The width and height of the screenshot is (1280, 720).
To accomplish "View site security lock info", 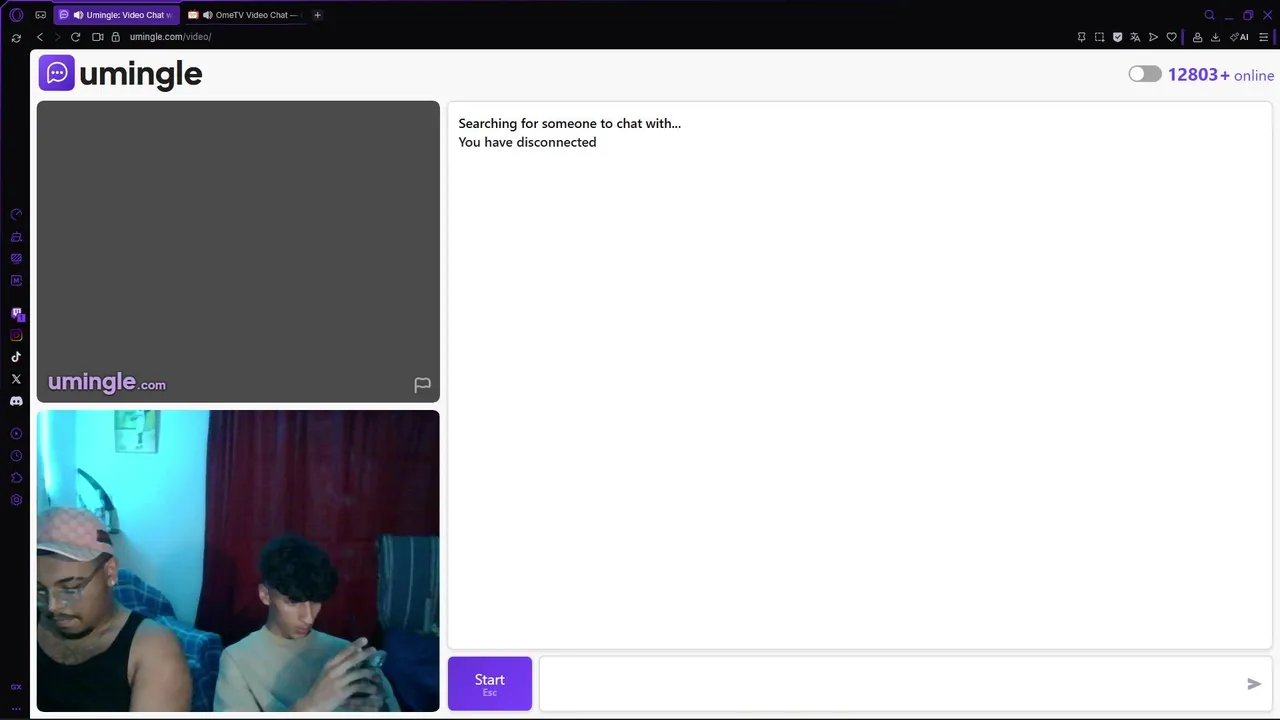I will coord(116,37).
